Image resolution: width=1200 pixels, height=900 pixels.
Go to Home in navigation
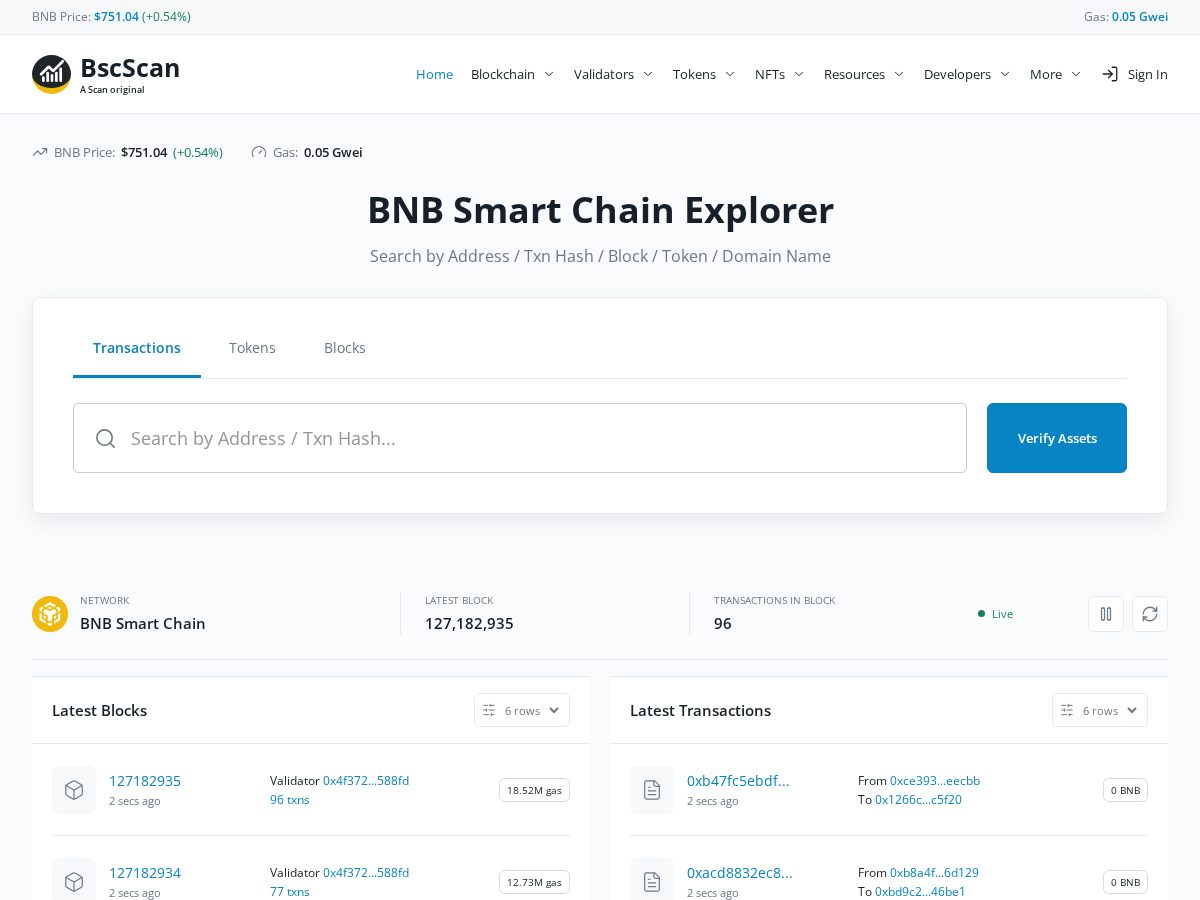click(434, 74)
